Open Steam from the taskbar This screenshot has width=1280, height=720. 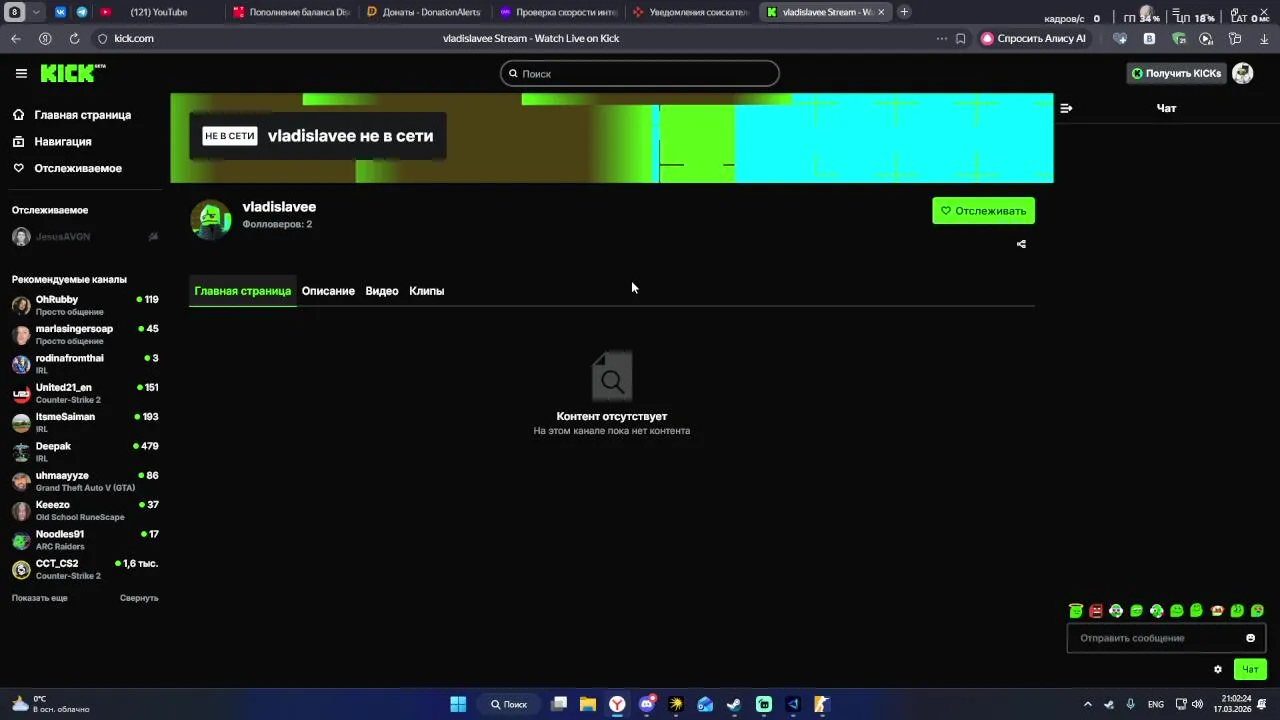pyautogui.click(x=734, y=704)
